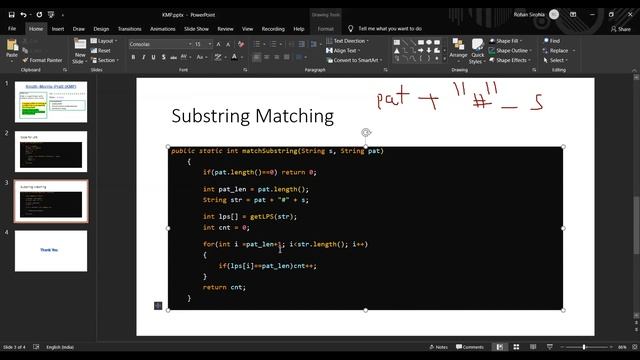Apply text highlight color
Image resolution: width=640 pixels, height=360 pixels.
tap(218, 57)
